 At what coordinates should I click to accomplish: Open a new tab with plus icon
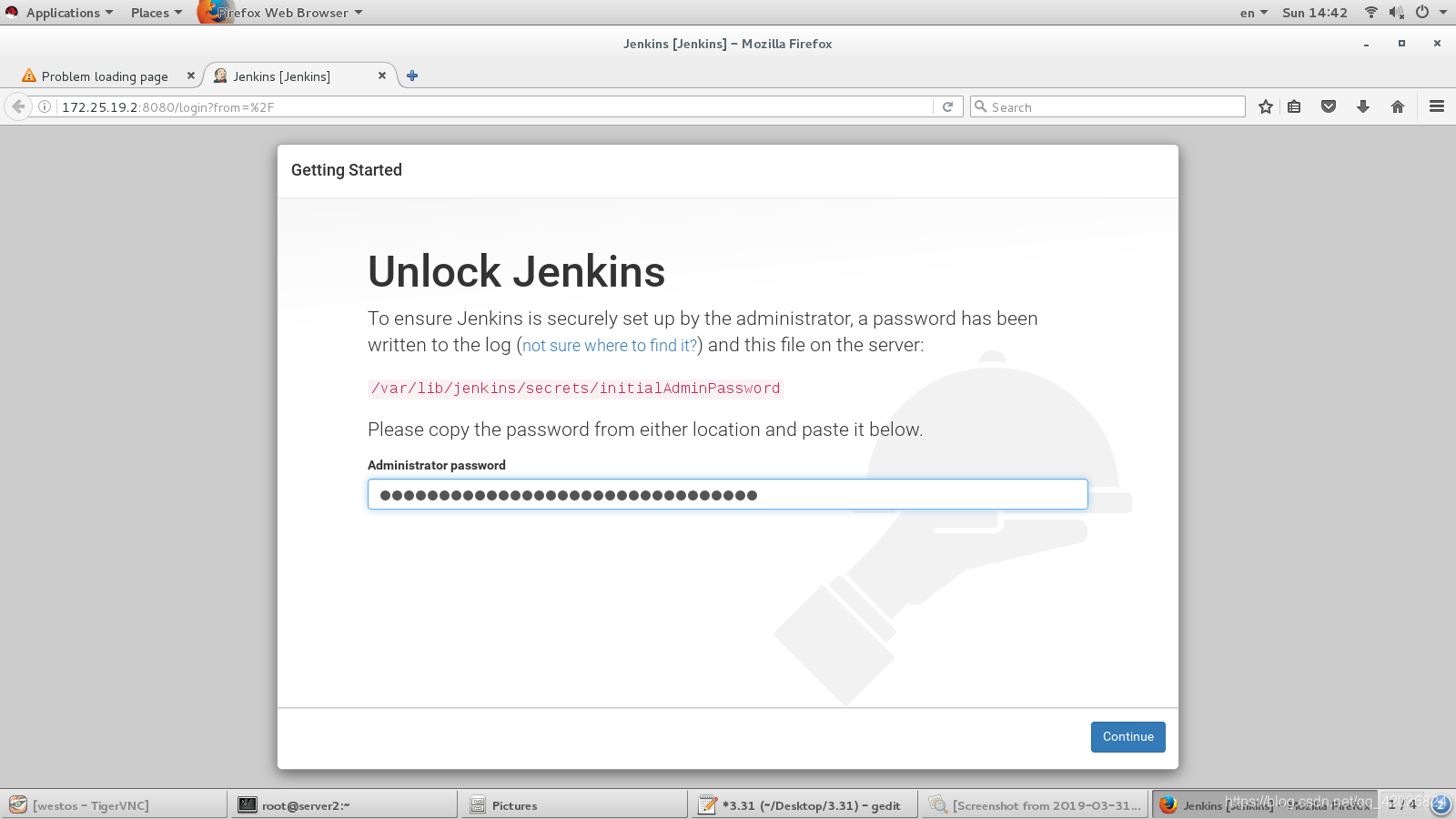click(412, 76)
